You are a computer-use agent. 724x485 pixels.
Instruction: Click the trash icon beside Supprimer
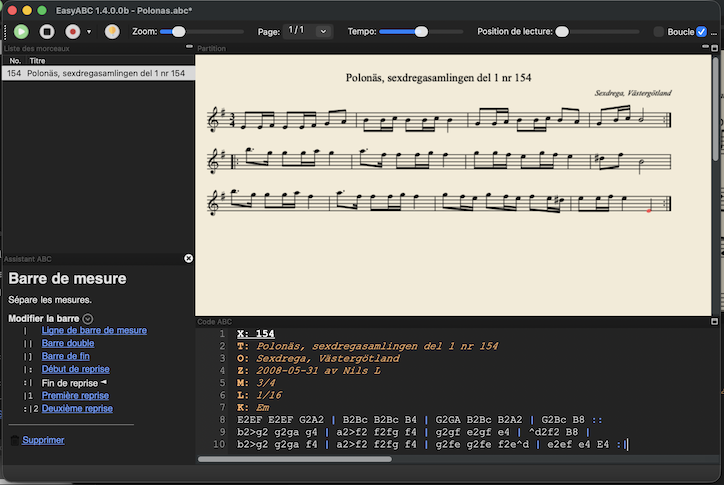point(15,440)
